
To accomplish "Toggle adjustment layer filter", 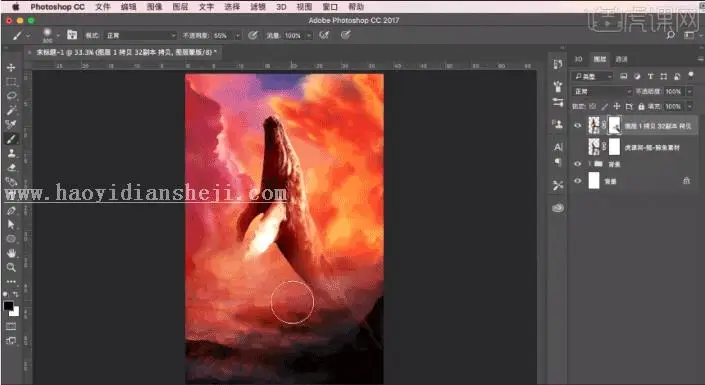I will point(637,76).
